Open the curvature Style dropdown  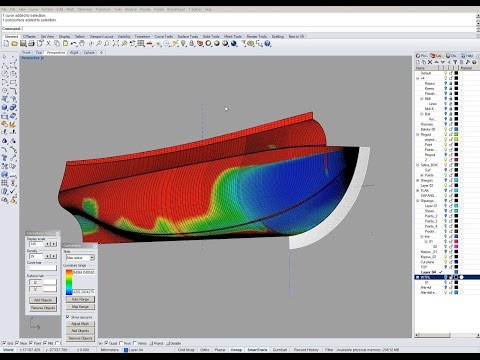[80, 258]
